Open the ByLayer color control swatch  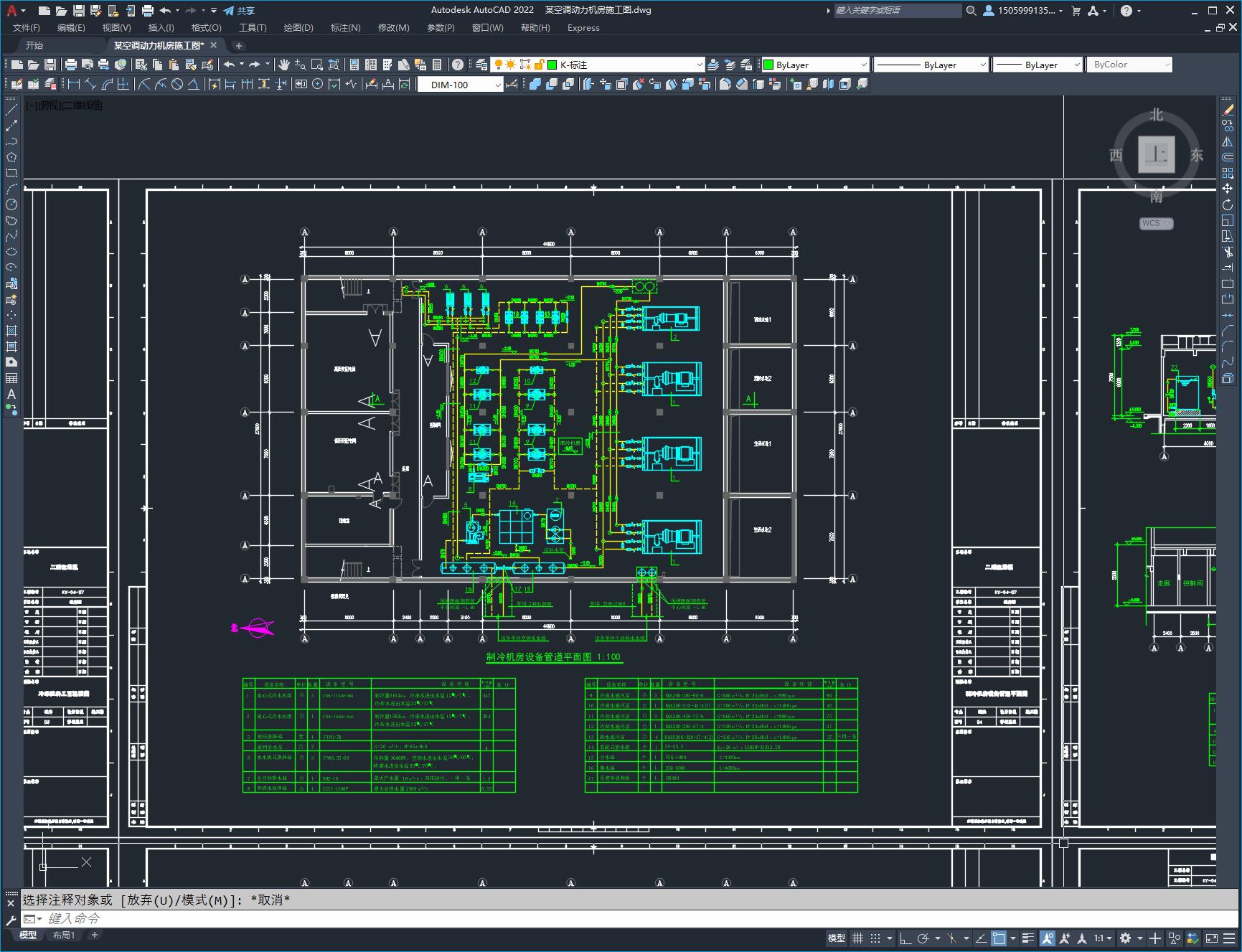click(814, 65)
